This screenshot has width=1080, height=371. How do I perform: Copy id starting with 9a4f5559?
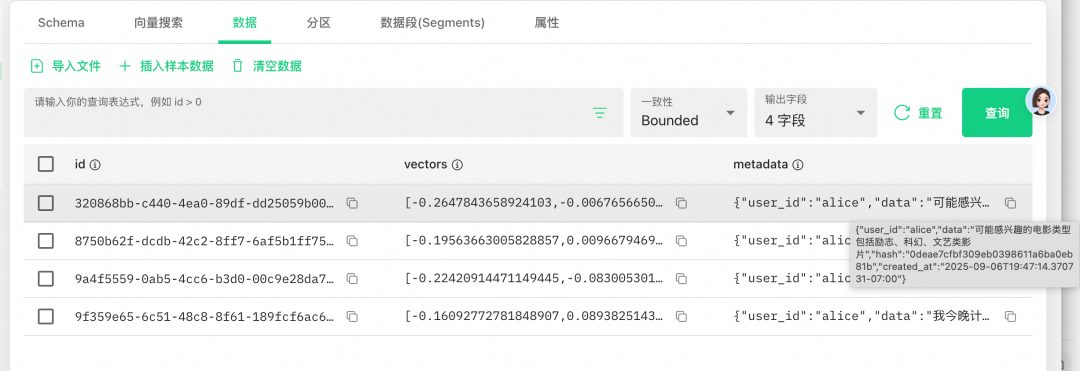pyautogui.click(x=352, y=279)
